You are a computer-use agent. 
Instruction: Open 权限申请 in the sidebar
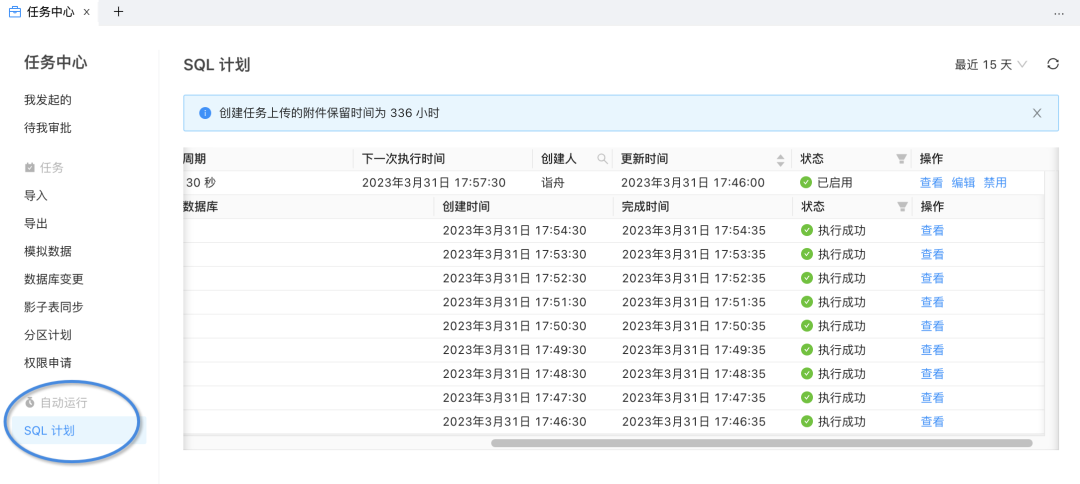48,363
